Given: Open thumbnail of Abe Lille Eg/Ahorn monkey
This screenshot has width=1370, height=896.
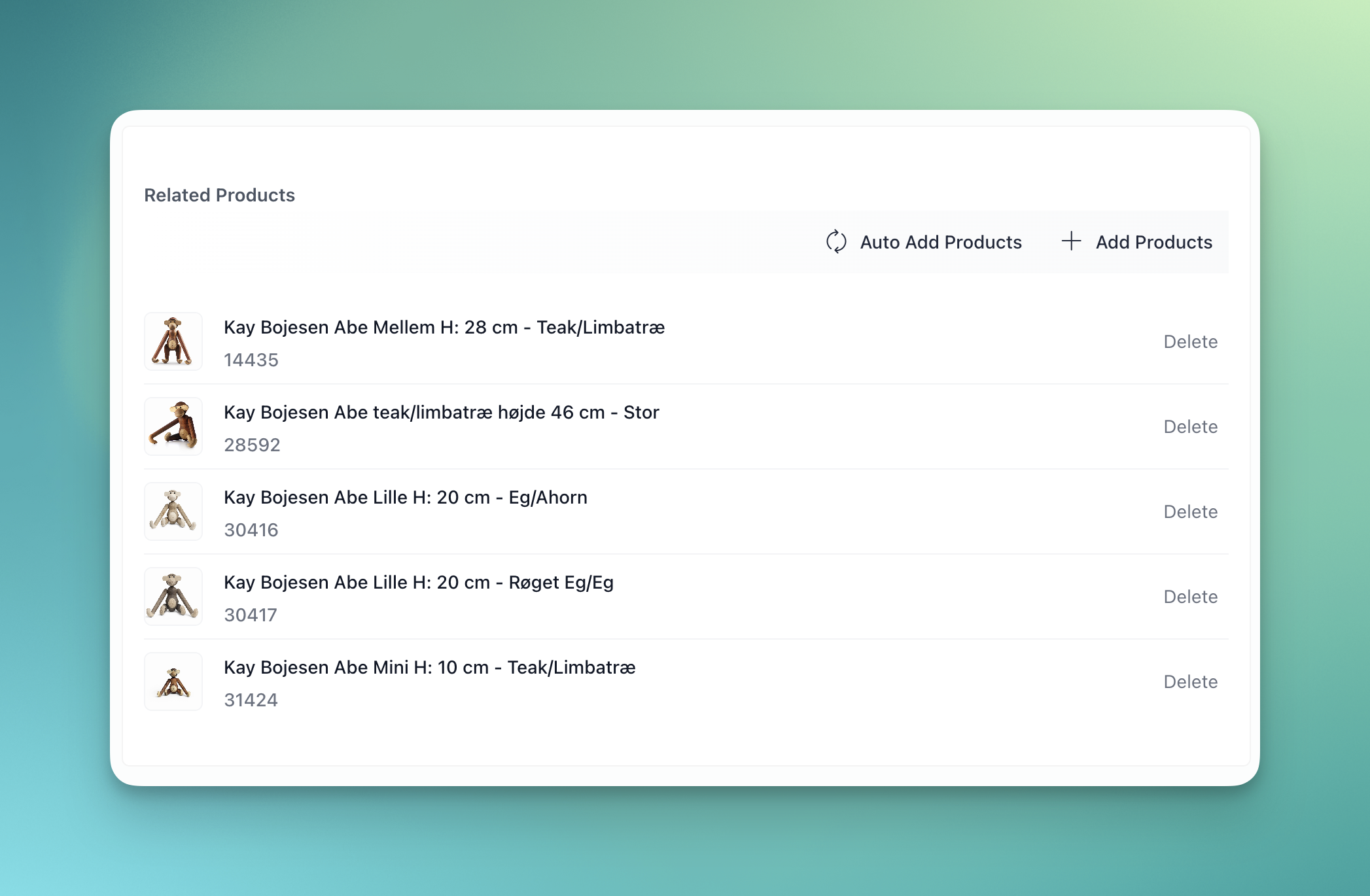Looking at the screenshot, I should [x=173, y=511].
